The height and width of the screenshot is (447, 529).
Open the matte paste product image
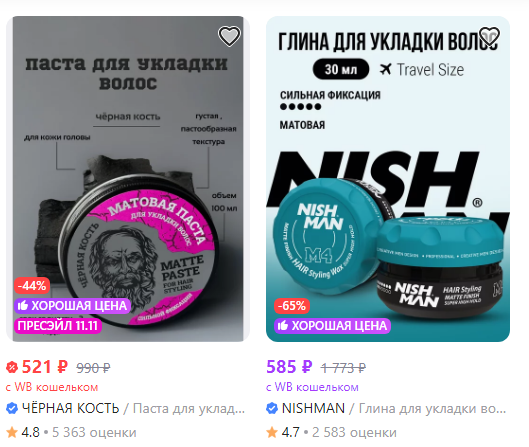(x=128, y=179)
